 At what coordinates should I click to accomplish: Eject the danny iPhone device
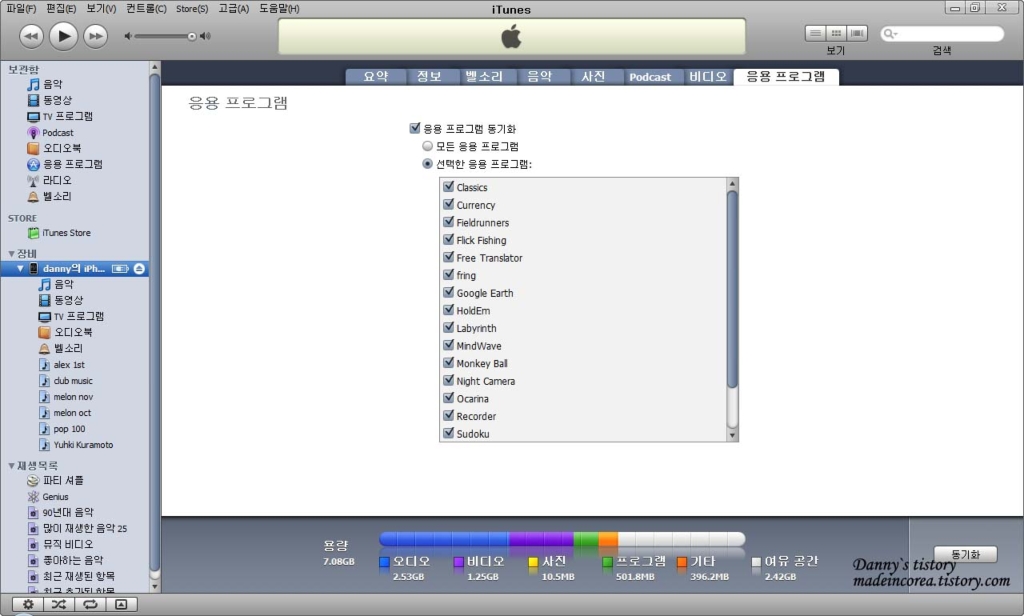pos(139,268)
